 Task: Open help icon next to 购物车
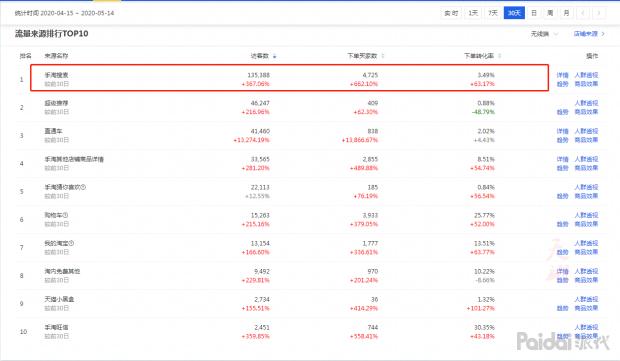pyautogui.click(x=65, y=215)
